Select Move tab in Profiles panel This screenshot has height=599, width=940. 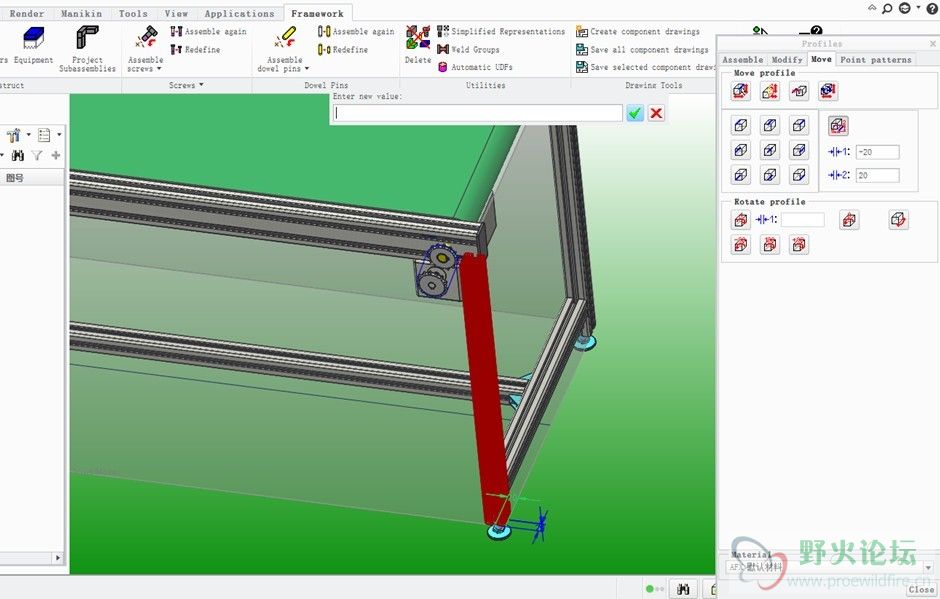tap(821, 59)
